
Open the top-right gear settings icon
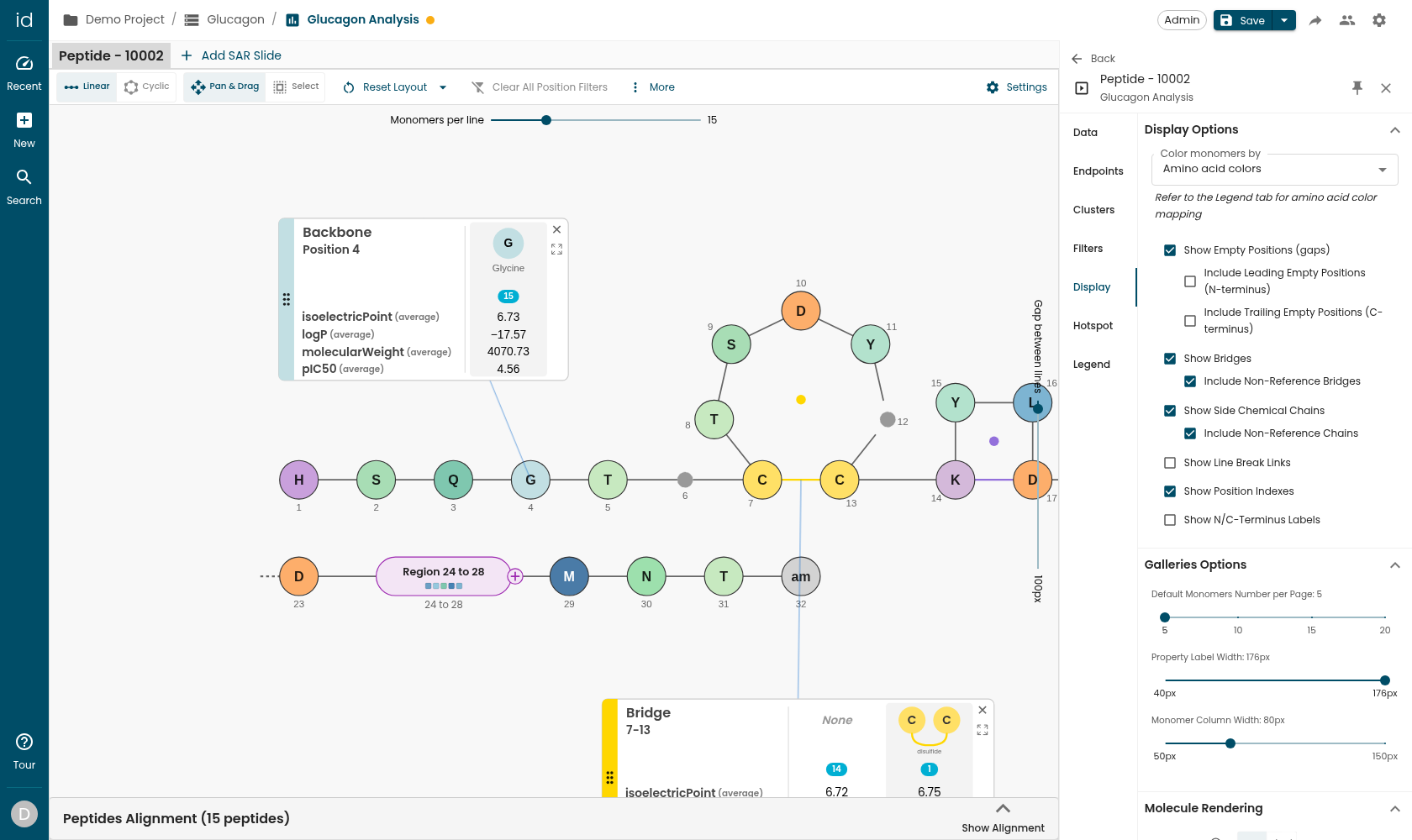(x=1379, y=20)
